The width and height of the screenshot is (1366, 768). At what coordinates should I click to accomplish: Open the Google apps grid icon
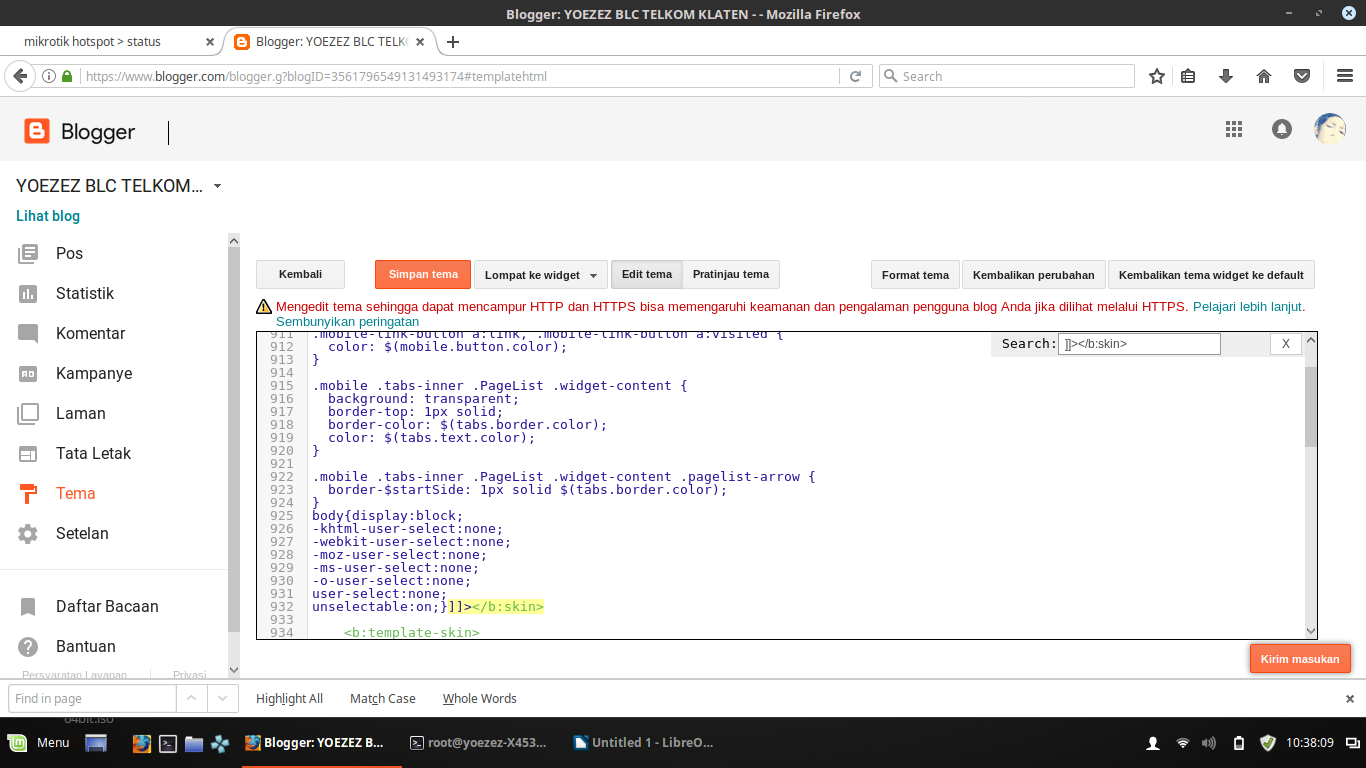pos(1234,129)
